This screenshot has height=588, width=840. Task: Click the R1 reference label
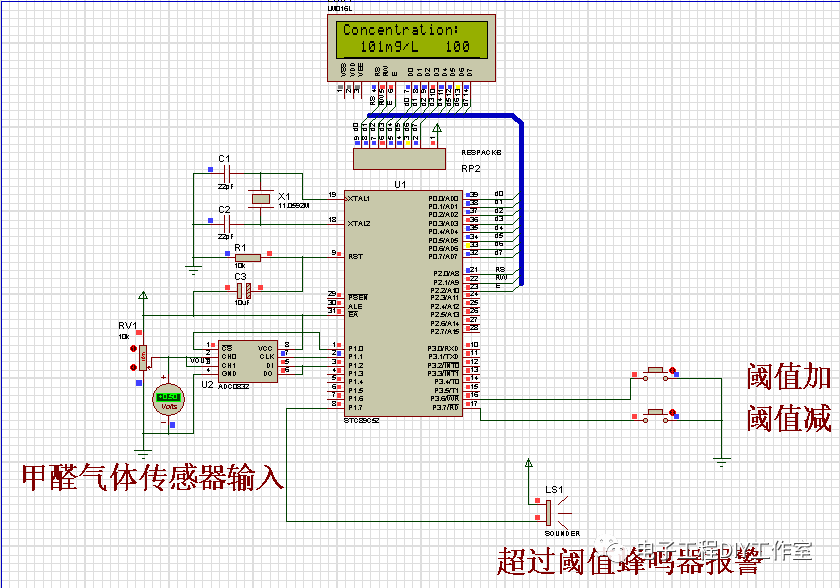(x=240, y=247)
